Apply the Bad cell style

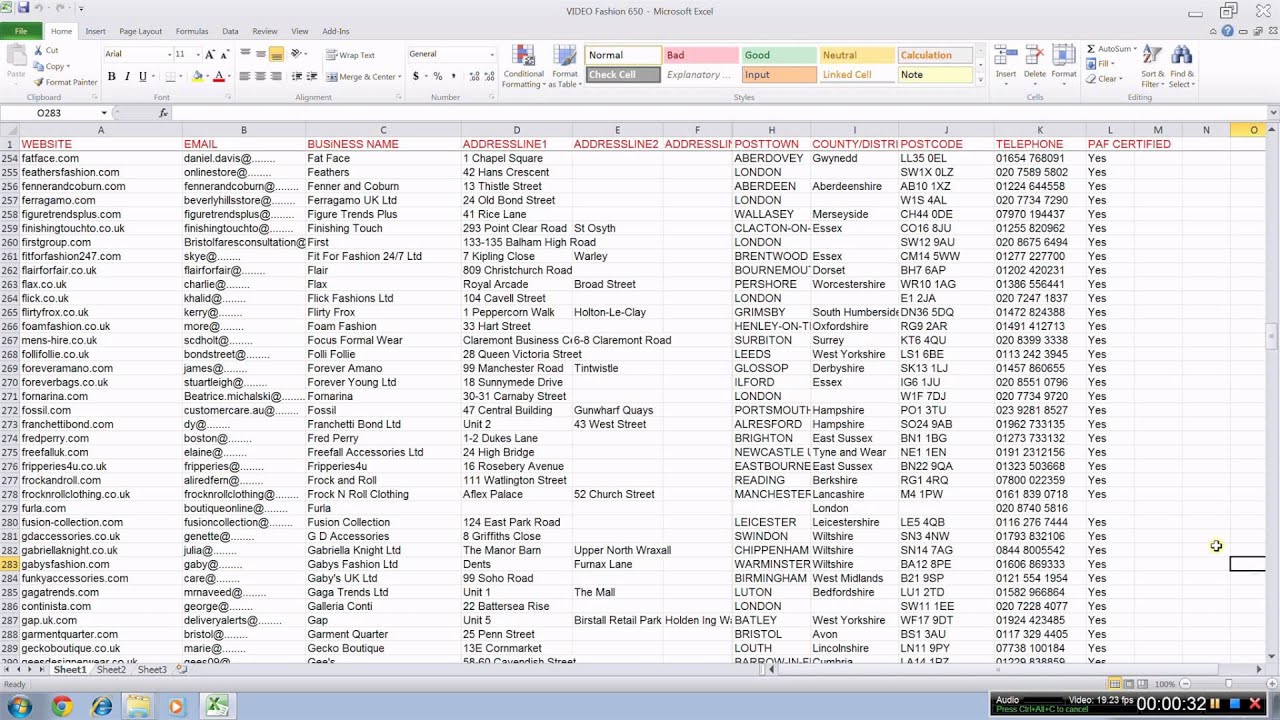699,56
